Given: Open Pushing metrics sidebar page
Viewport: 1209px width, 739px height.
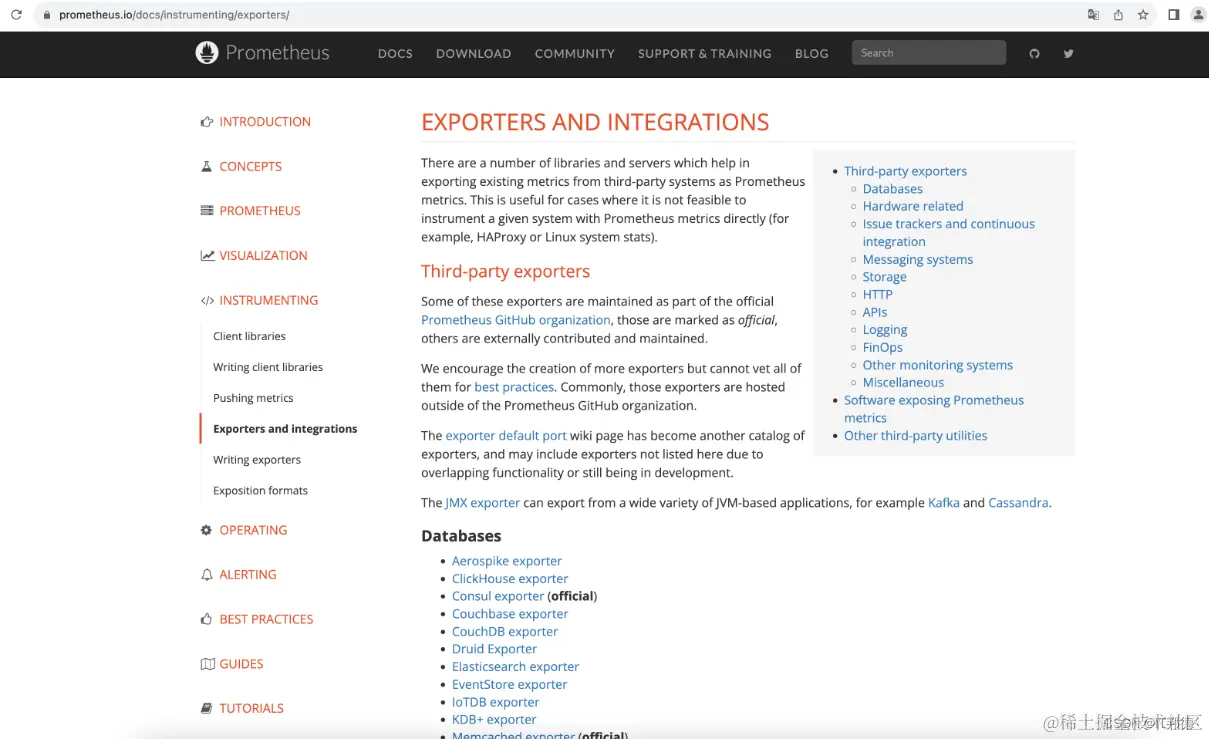Looking at the screenshot, I should [x=253, y=398].
